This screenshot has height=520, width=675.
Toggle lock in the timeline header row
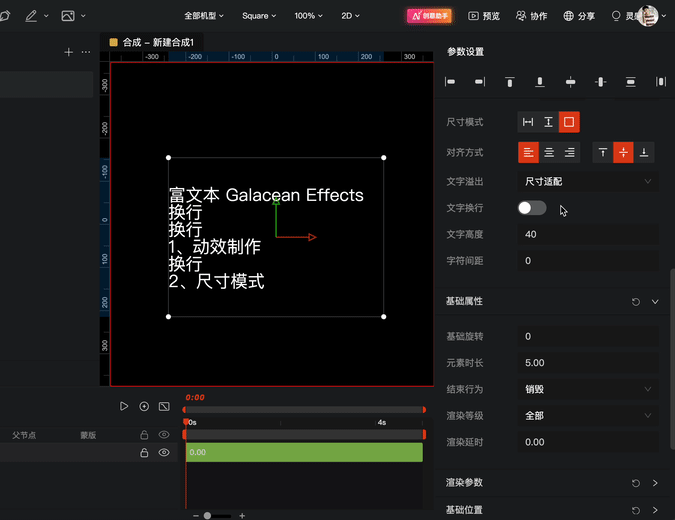(144, 435)
